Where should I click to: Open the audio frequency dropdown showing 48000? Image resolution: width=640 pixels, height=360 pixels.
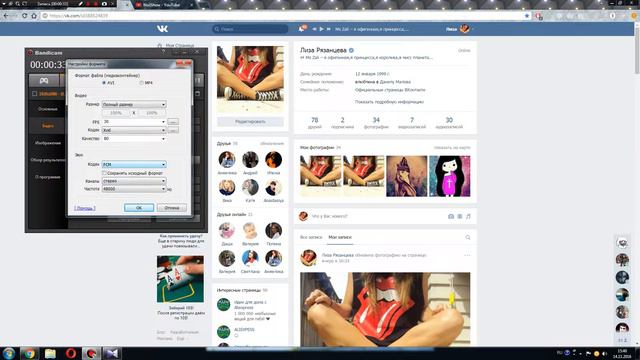[134, 189]
